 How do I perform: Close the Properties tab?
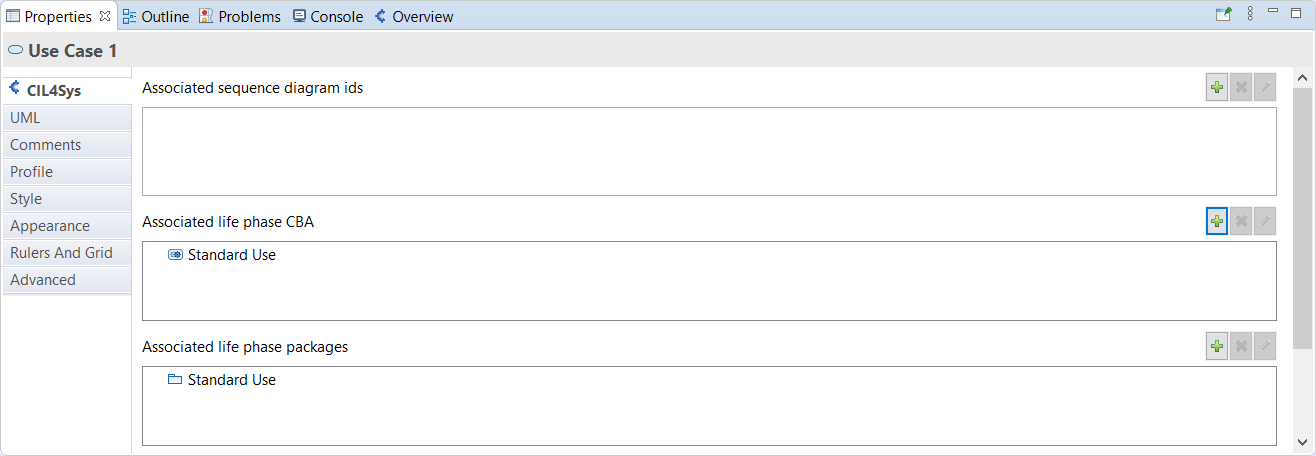(x=105, y=16)
